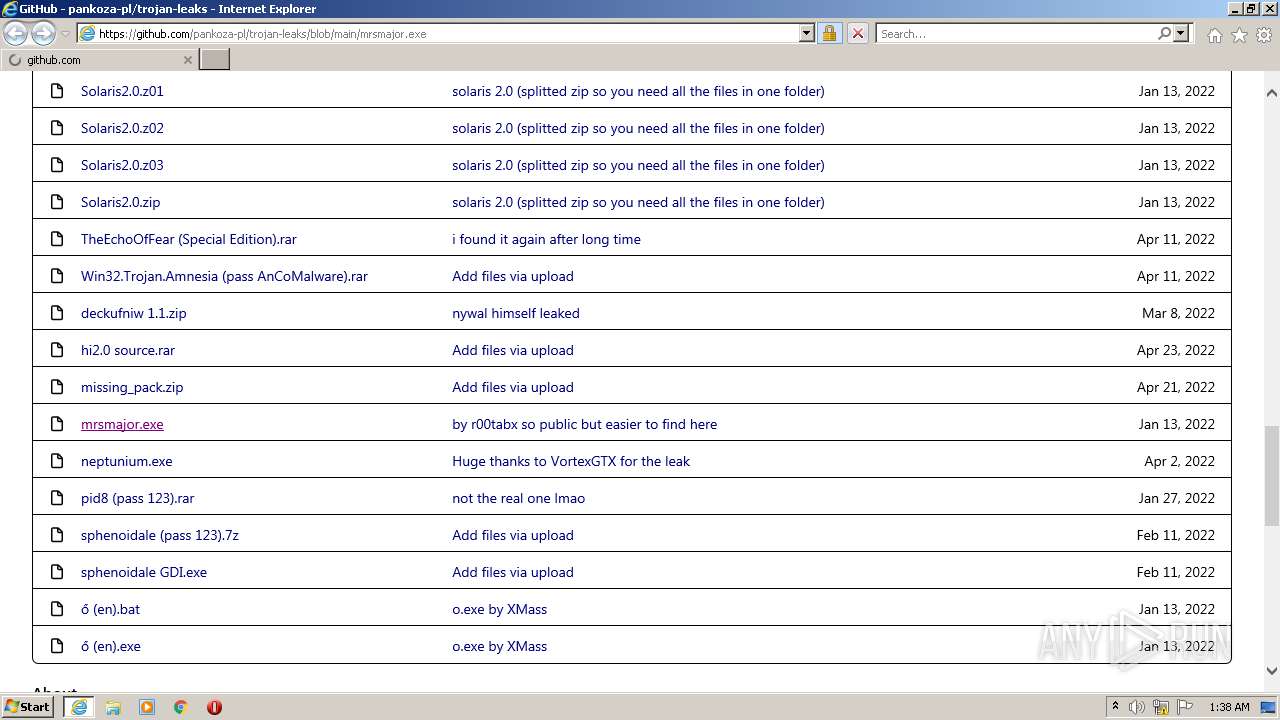Click the magnifier search icon
Image resolution: width=1280 pixels, height=720 pixels.
pos(1164,33)
